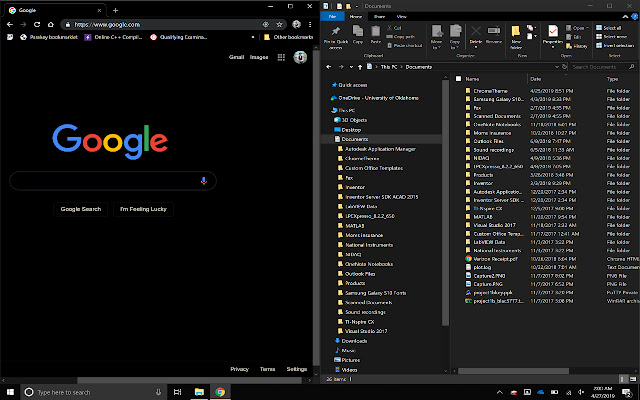Tick the select-all checkbox beside Name
The width and height of the screenshot is (640, 400).
click(x=458, y=78)
